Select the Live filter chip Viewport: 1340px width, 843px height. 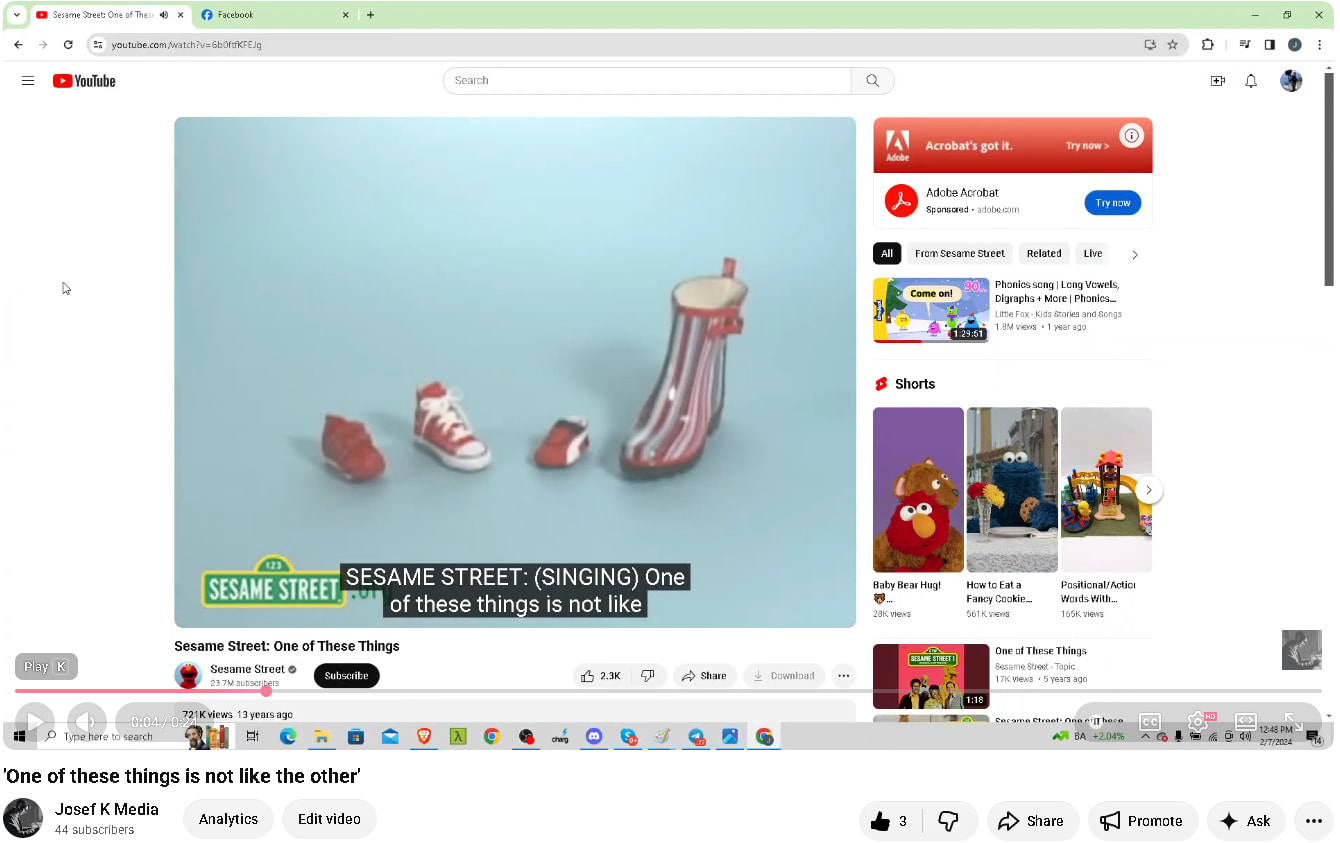coord(1093,254)
